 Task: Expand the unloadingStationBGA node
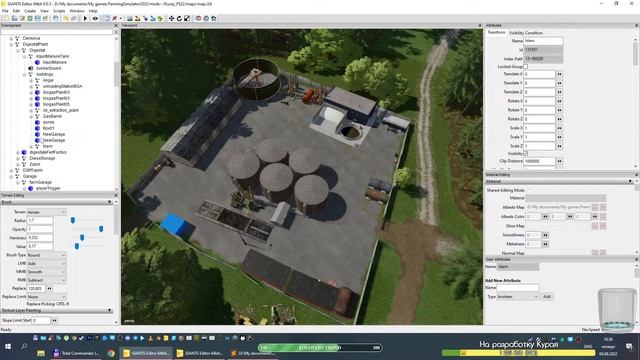click(x=31, y=86)
